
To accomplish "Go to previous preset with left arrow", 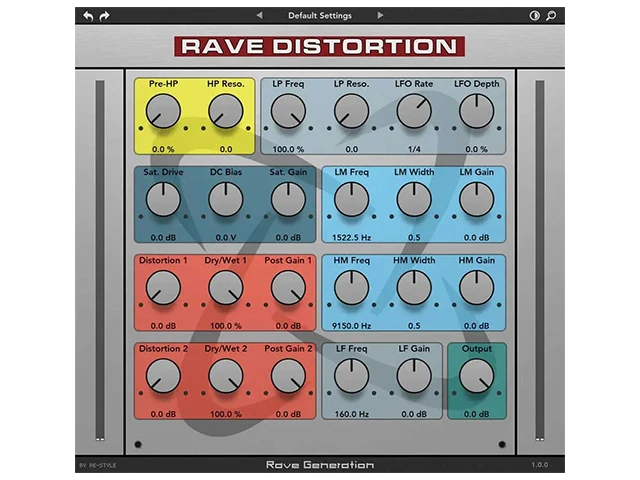I will 259,16.
